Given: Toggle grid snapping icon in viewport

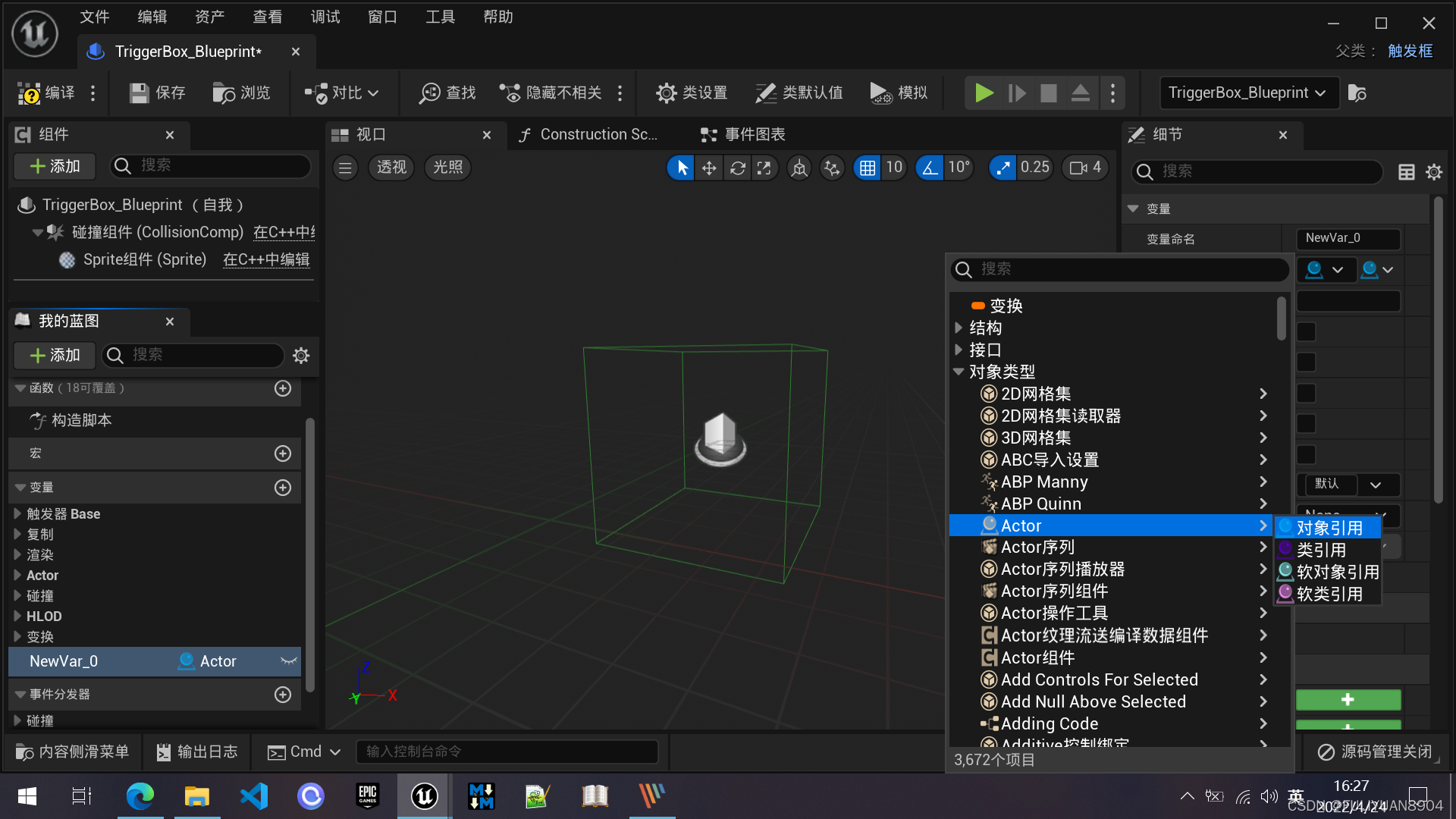Looking at the screenshot, I should [867, 168].
